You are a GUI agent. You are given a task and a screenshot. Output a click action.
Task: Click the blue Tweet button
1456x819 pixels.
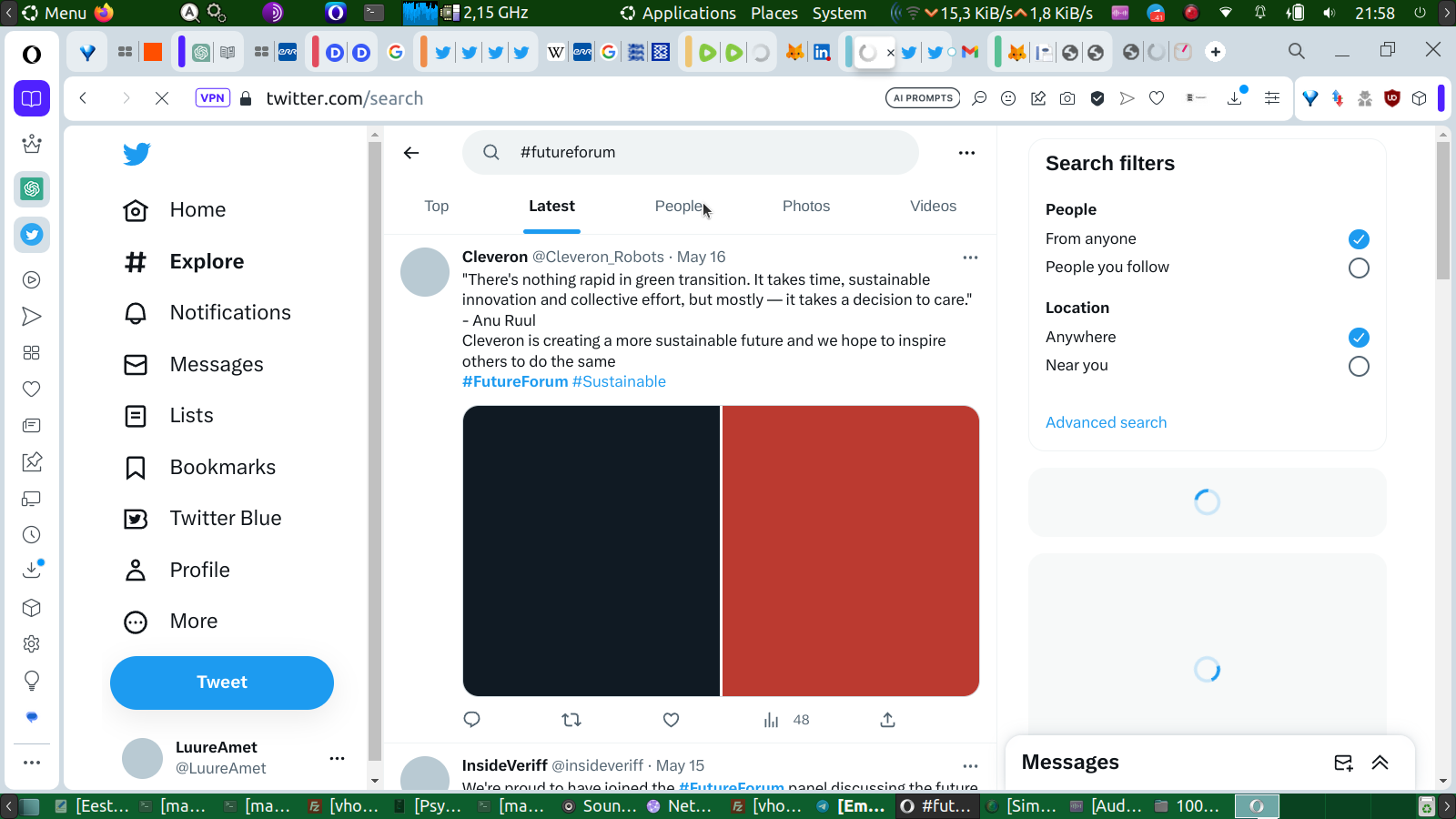222,682
